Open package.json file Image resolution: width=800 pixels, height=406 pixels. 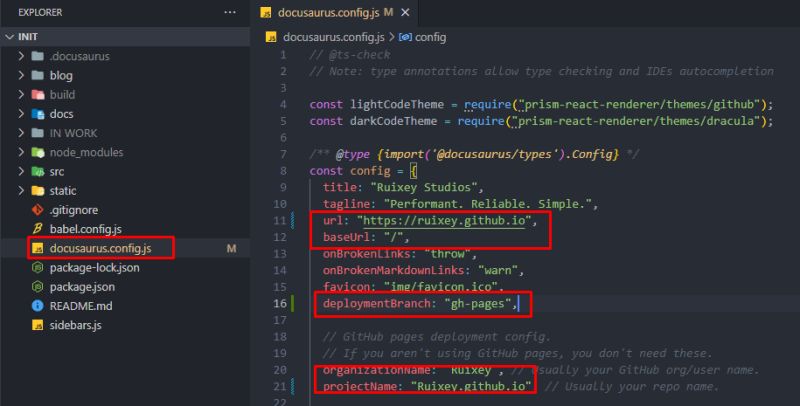pyautogui.click(x=82, y=287)
